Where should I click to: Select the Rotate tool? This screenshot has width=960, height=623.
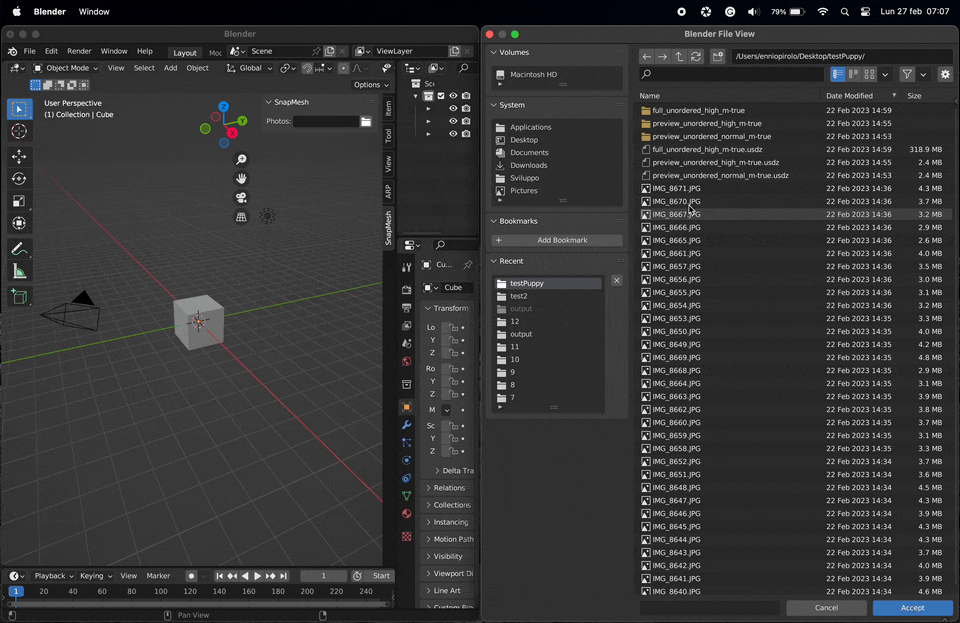pos(19,179)
